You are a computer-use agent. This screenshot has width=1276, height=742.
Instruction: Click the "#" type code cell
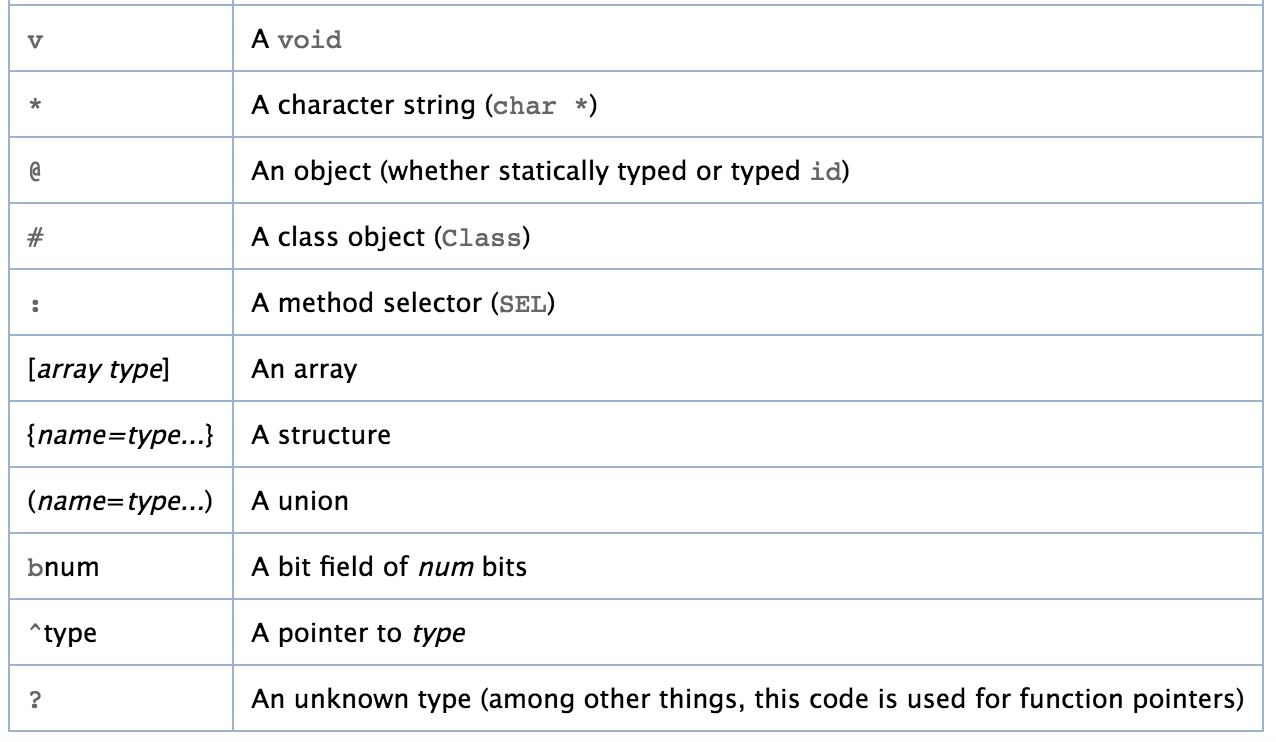click(35, 238)
